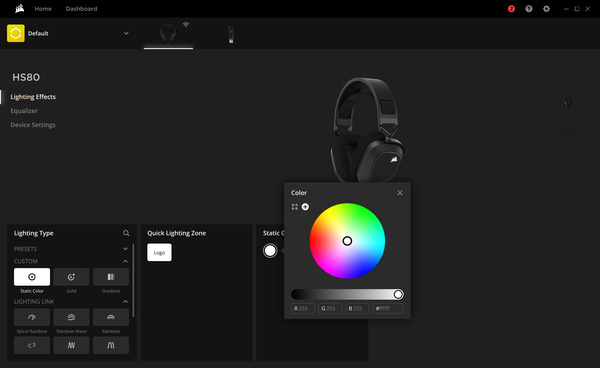Click the B value input field
Viewport: 600px width, 368px height.
point(357,308)
